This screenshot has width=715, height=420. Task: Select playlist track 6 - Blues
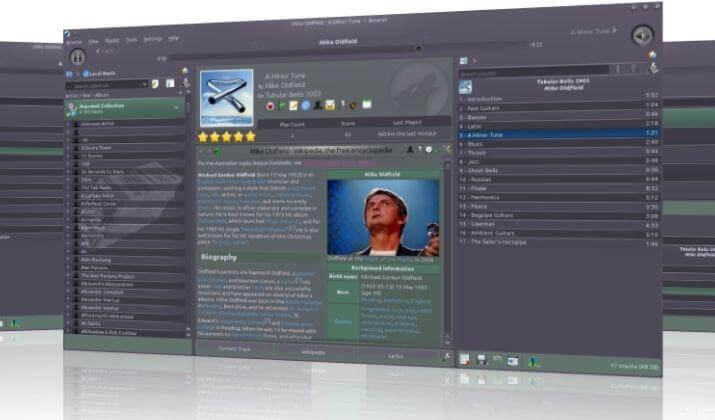coord(559,143)
